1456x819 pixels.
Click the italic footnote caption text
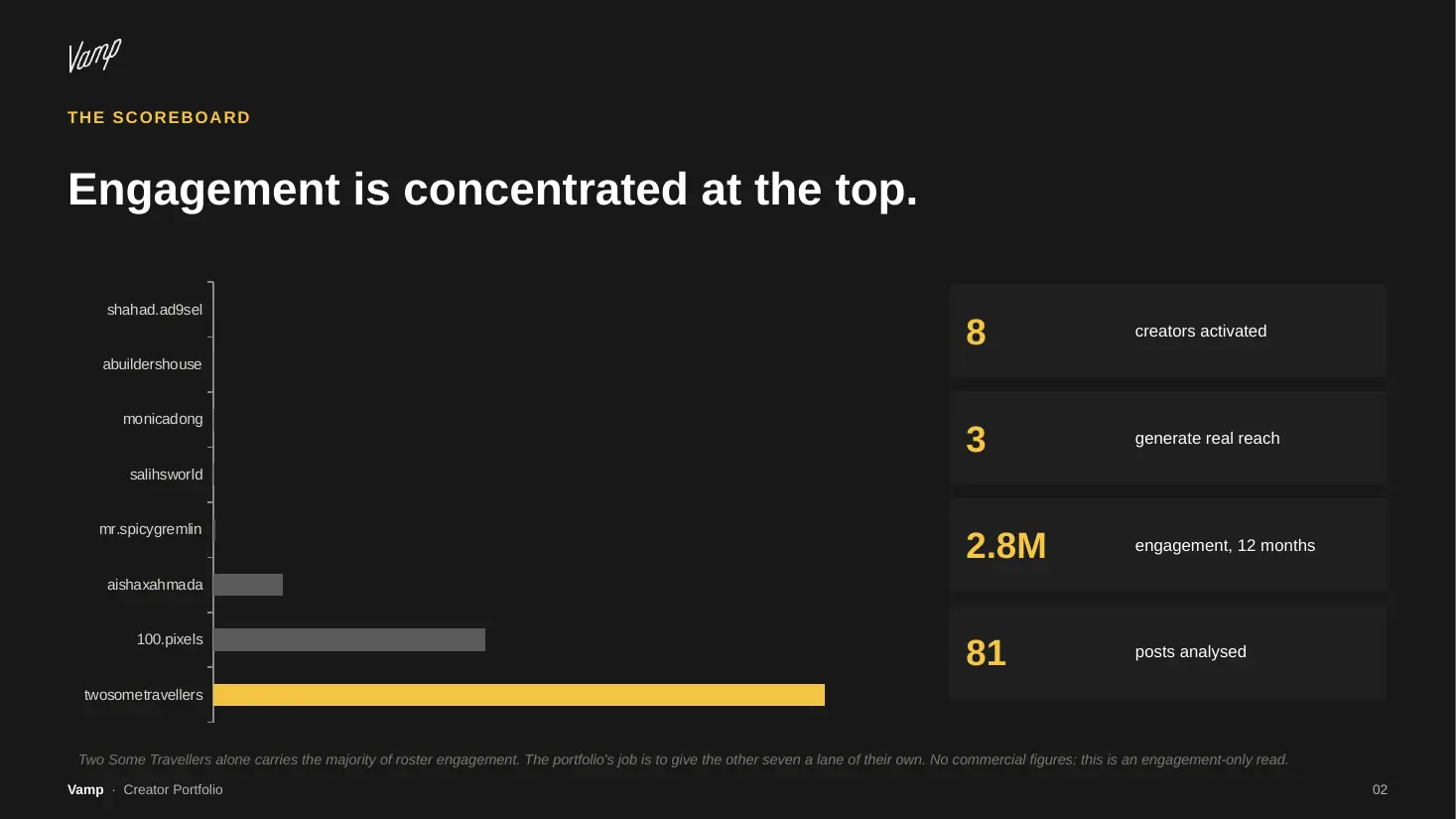click(683, 759)
